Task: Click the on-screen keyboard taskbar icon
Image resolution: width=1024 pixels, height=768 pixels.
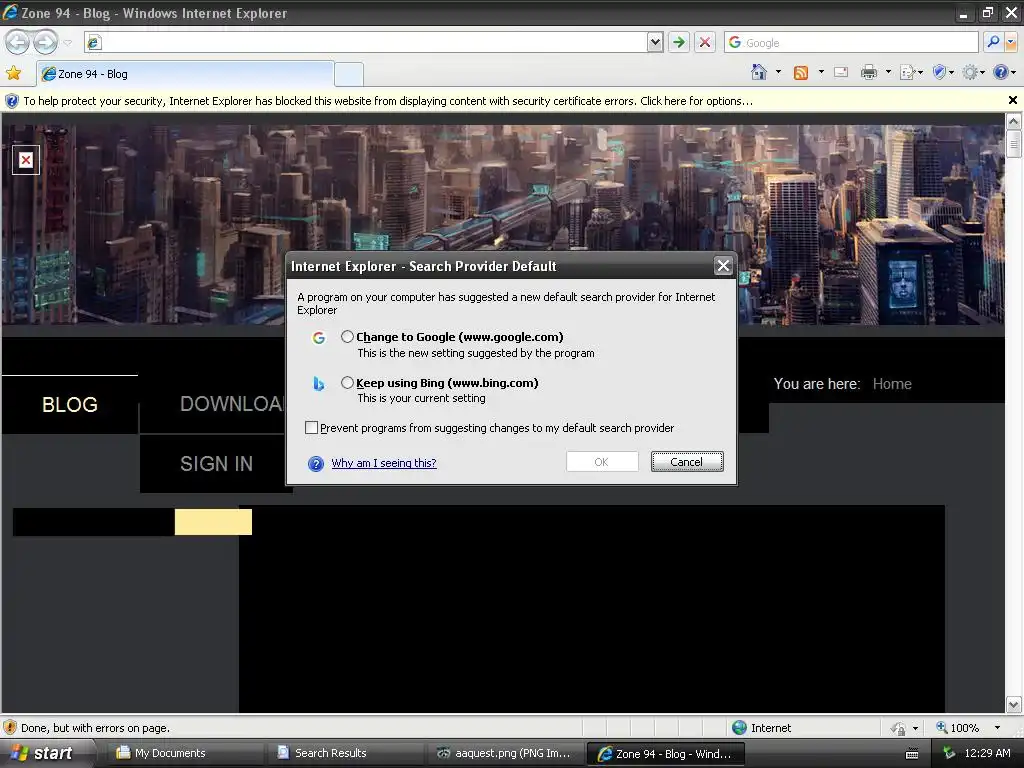Action: coord(912,754)
